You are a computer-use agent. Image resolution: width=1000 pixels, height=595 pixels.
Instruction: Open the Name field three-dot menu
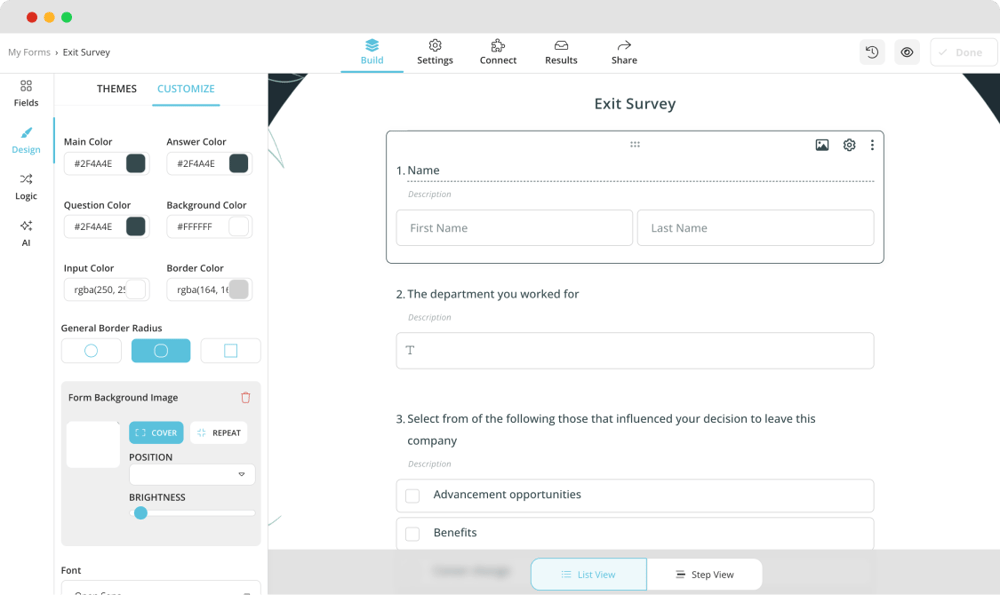(872, 145)
